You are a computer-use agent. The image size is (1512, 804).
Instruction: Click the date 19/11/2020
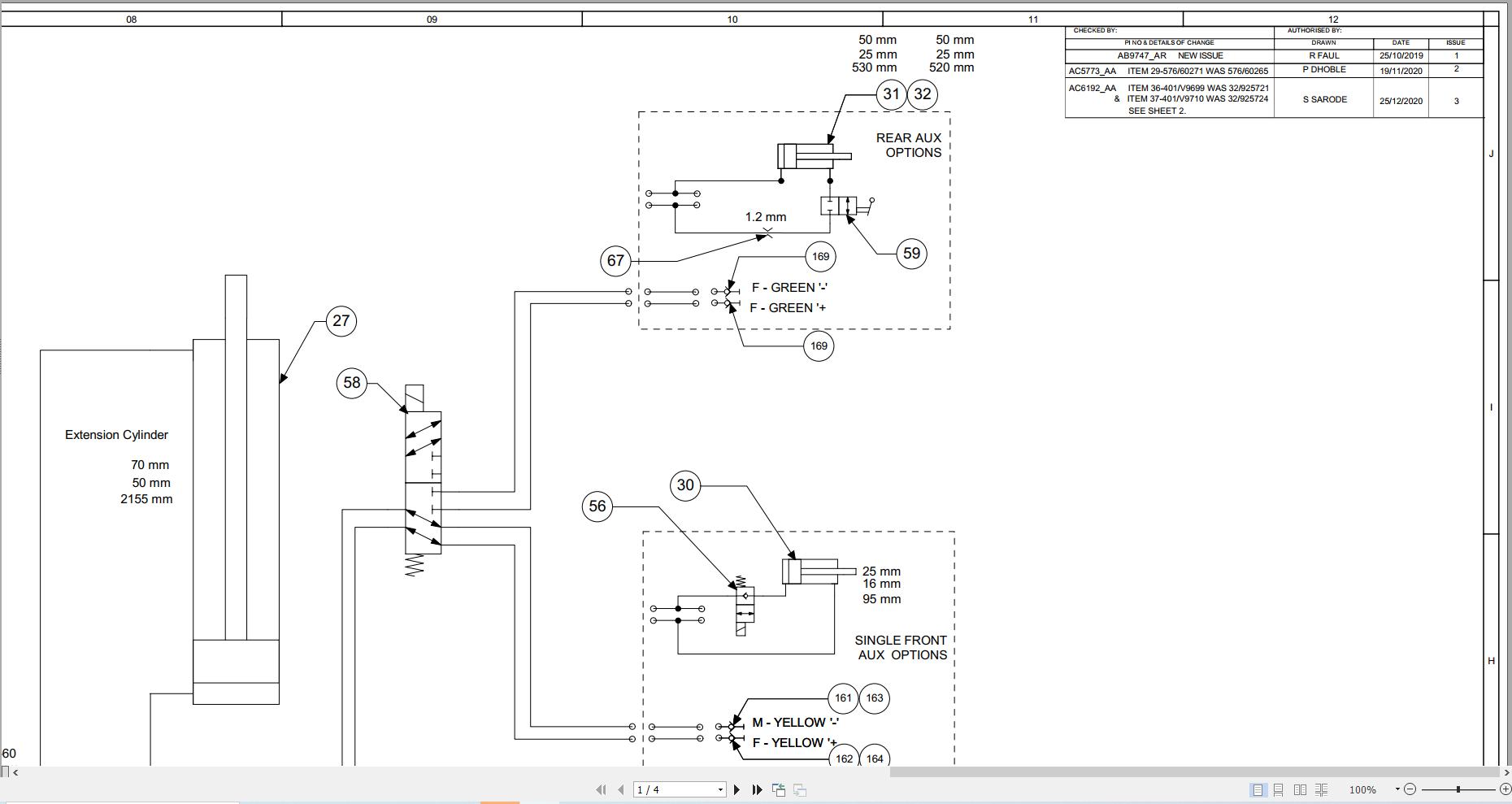click(x=1401, y=71)
